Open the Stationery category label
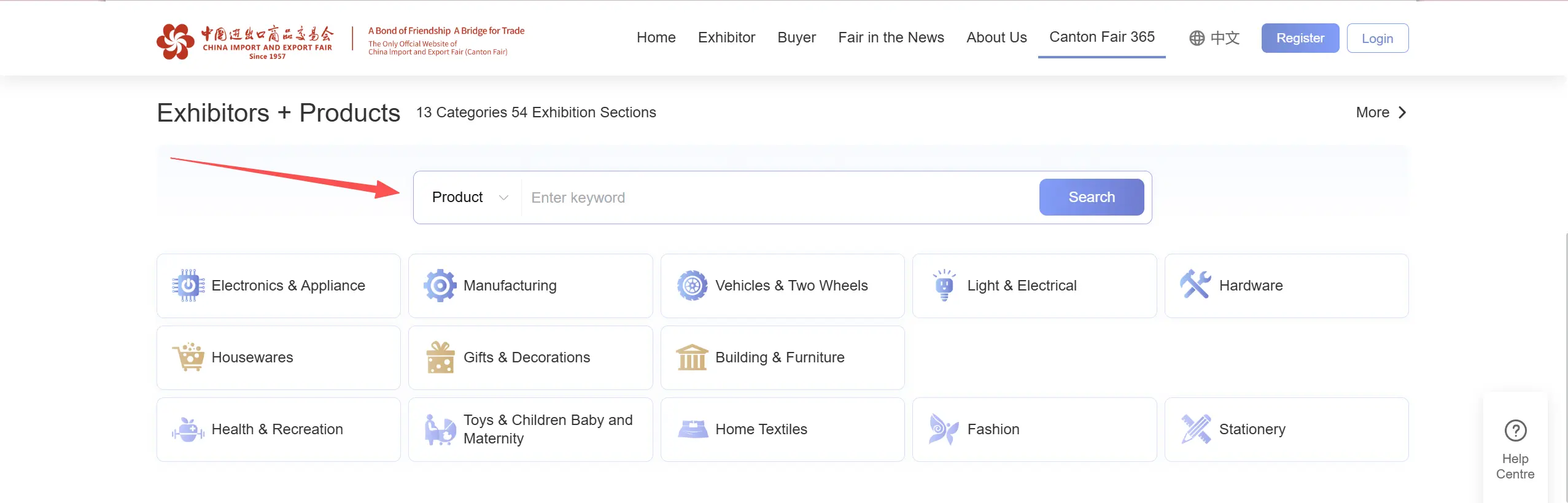The height and width of the screenshot is (503, 1568). 1252,429
